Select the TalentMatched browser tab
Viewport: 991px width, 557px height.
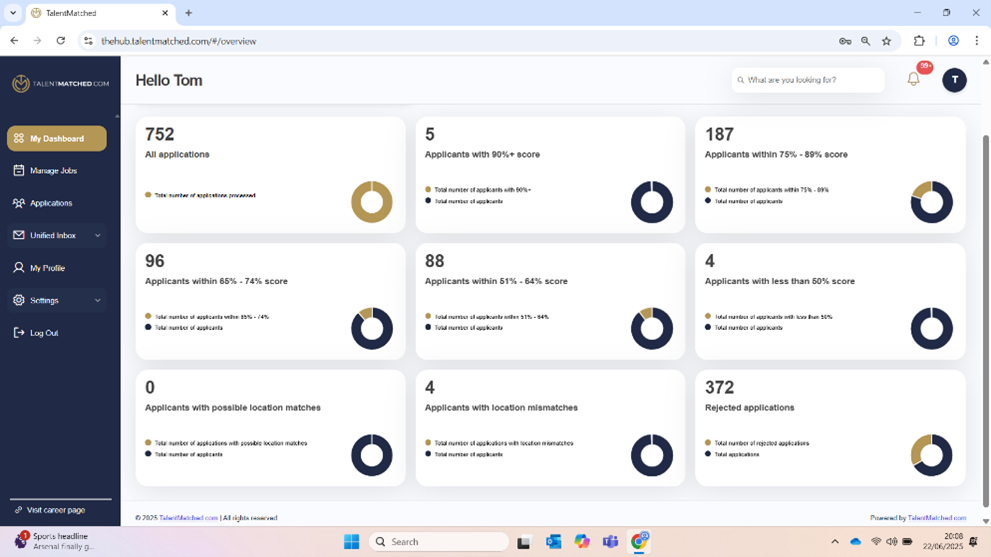click(x=100, y=13)
